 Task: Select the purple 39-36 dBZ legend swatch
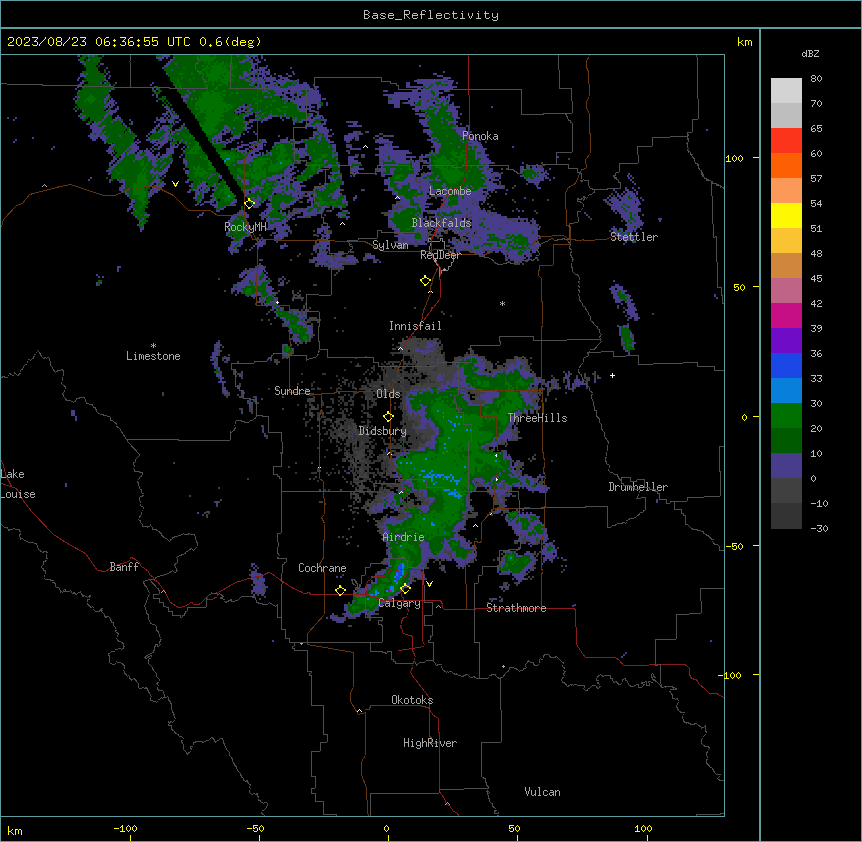click(x=786, y=341)
